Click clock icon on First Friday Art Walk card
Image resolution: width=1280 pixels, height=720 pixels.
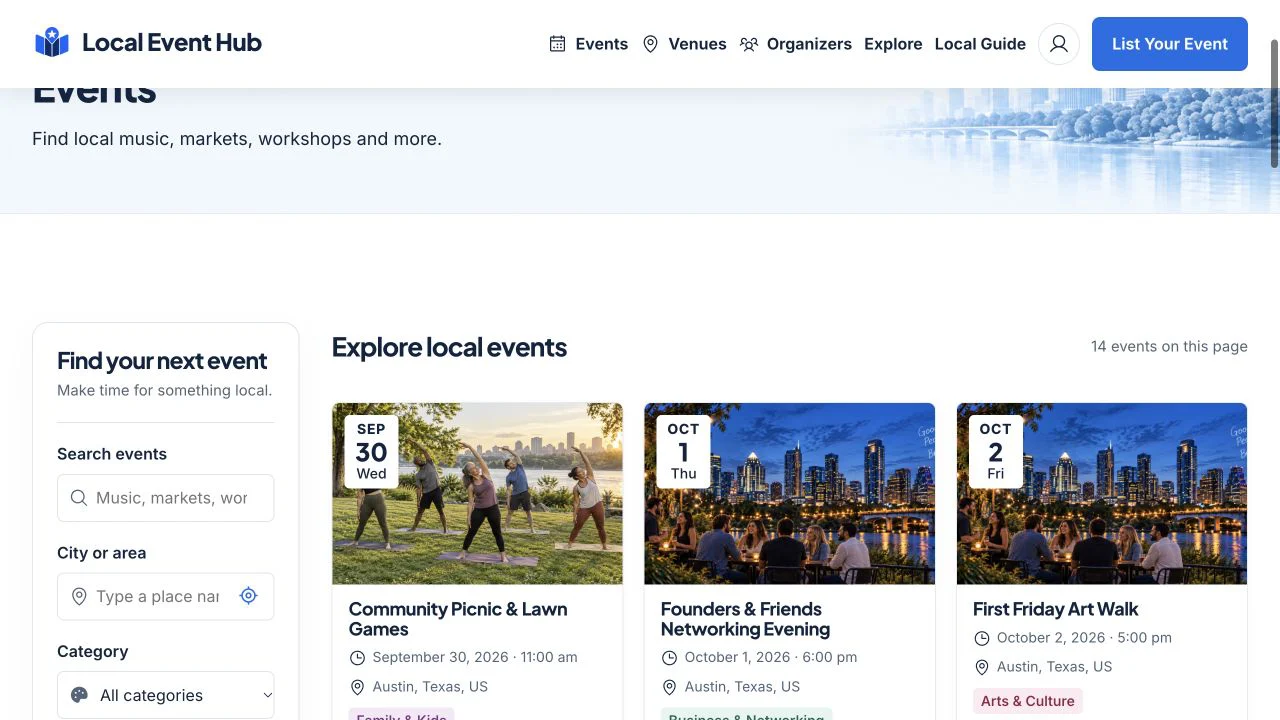(981, 638)
